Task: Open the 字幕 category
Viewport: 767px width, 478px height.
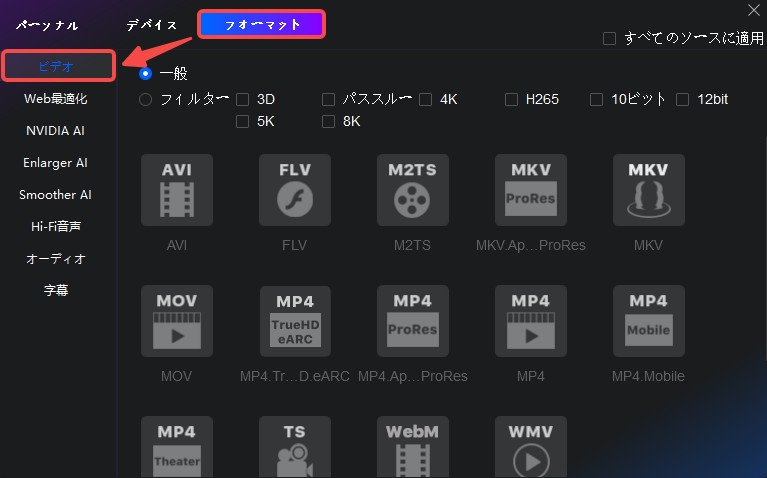Action: point(56,290)
